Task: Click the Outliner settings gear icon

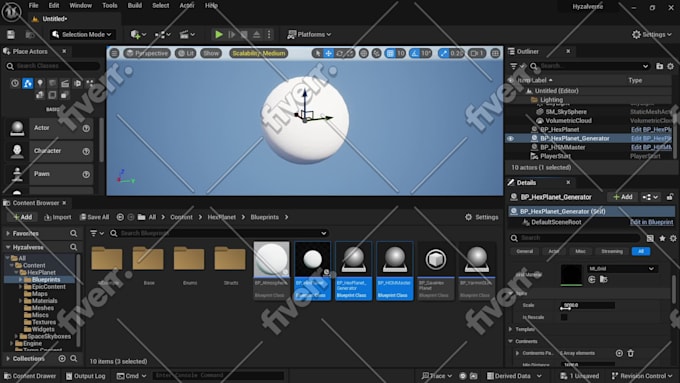Action: point(670,66)
